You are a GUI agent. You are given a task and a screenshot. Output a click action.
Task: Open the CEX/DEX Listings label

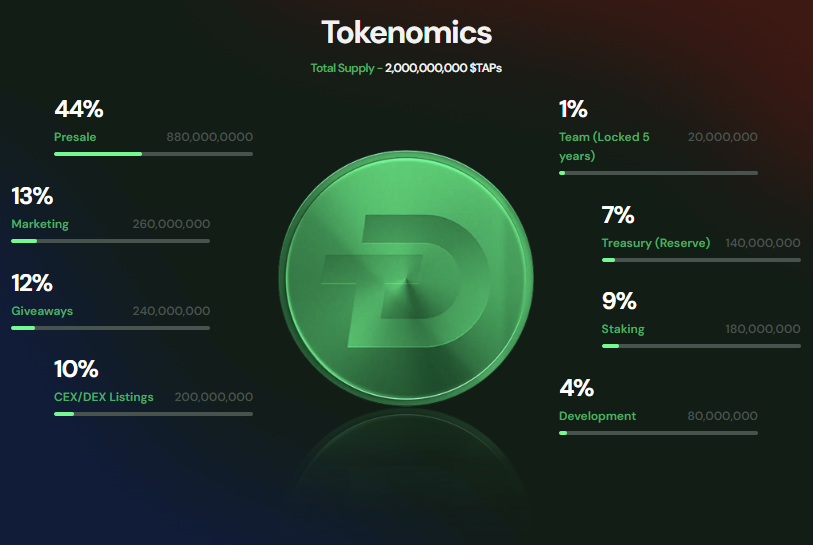(x=104, y=397)
